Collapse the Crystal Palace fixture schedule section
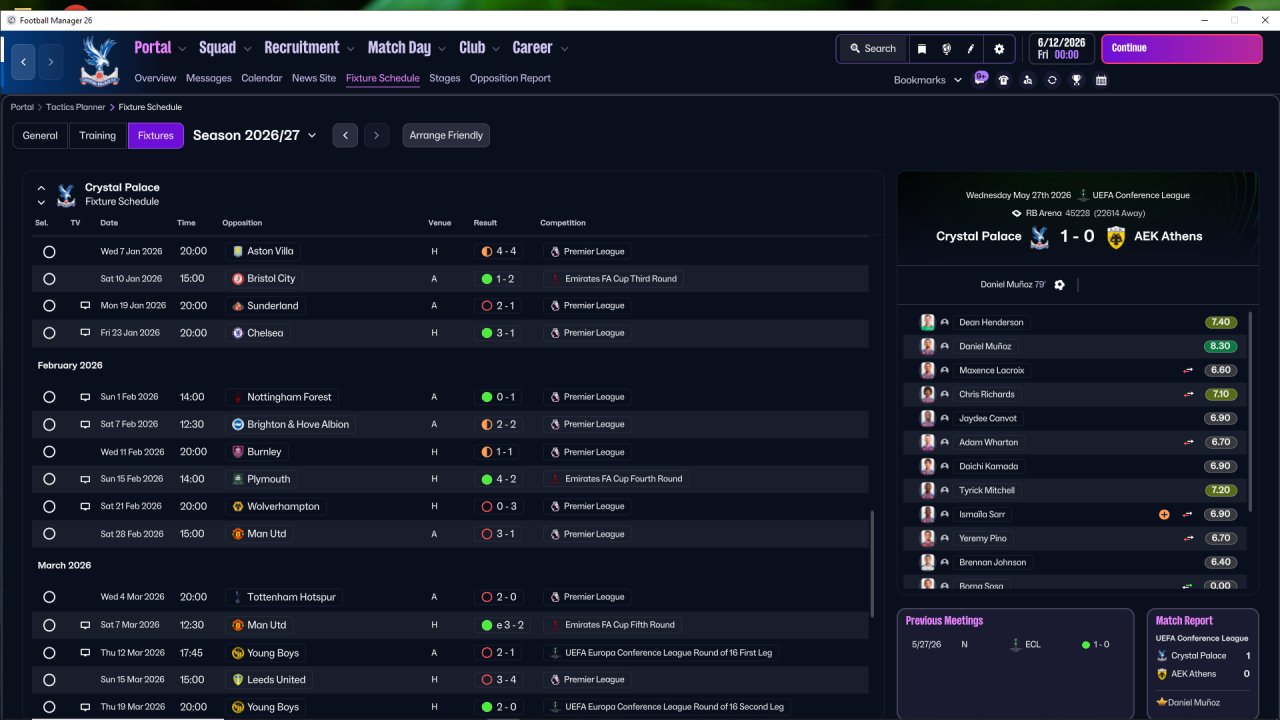This screenshot has width=1280, height=720. (41, 187)
